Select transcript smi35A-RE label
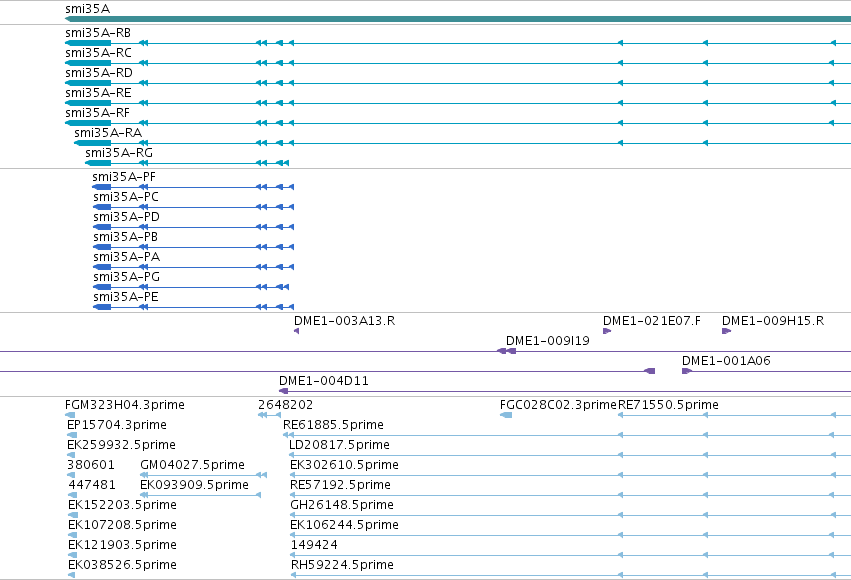Screen dimensions: 851x580 point(98,93)
